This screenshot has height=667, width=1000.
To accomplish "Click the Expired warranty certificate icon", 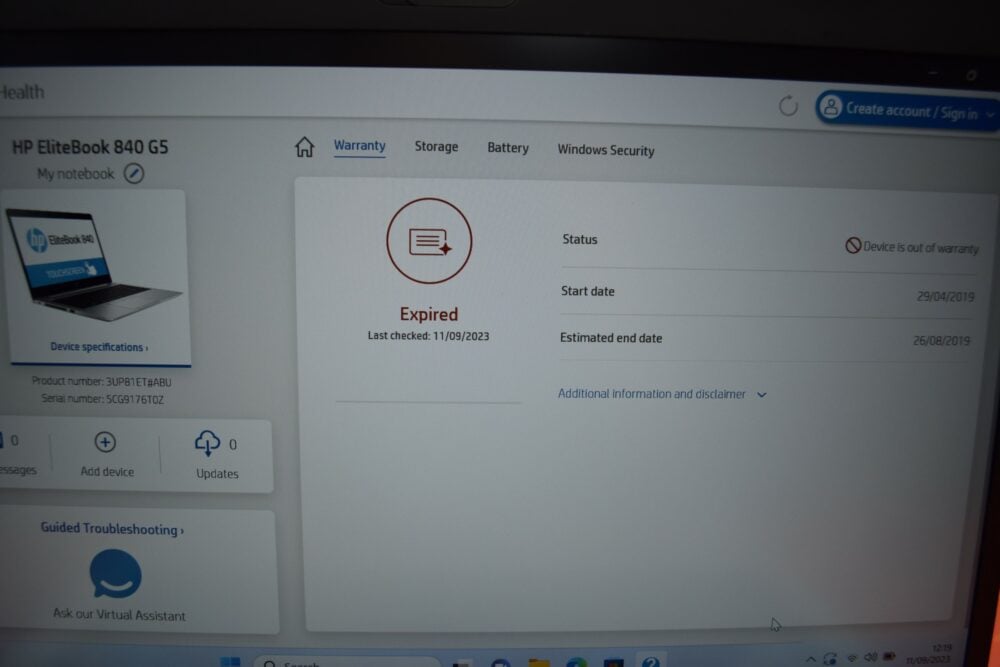I will pos(429,241).
